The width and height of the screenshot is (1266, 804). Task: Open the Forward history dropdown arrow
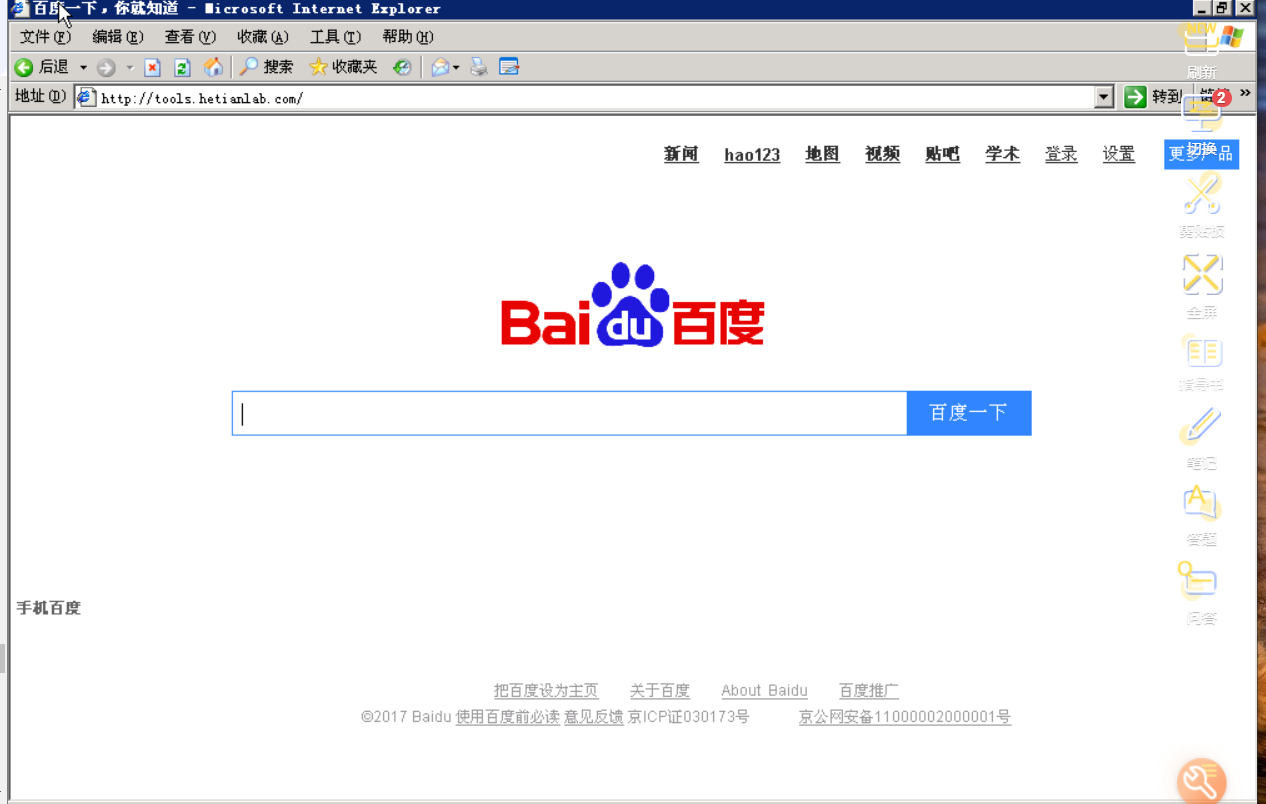(x=129, y=68)
